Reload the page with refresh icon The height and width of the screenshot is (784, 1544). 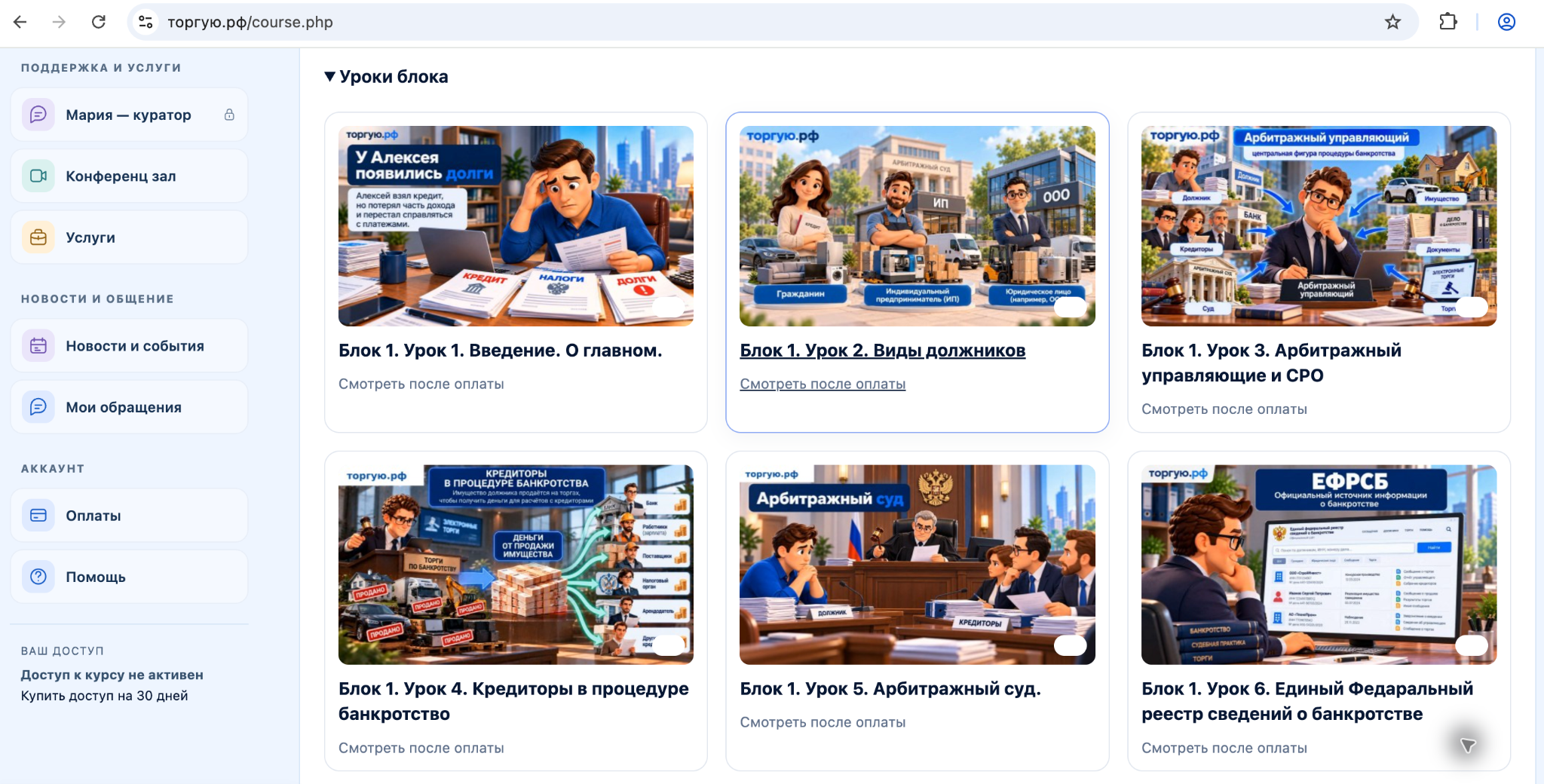coord(99,22)
